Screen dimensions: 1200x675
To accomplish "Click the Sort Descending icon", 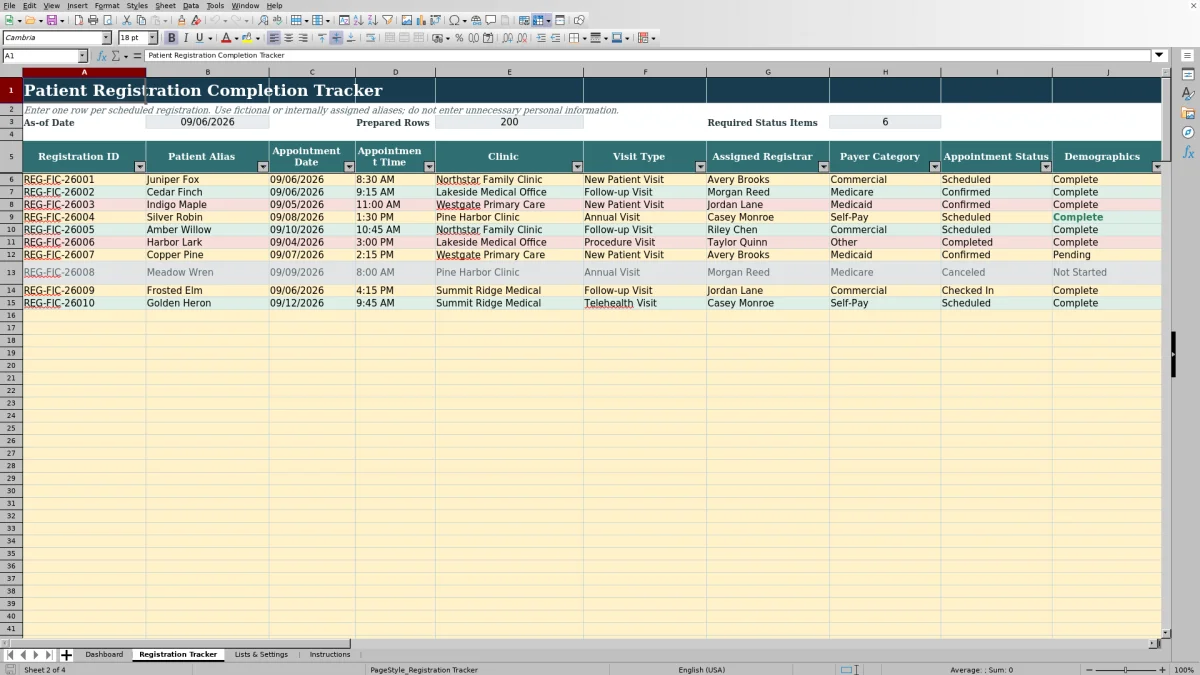I will 372,20.
